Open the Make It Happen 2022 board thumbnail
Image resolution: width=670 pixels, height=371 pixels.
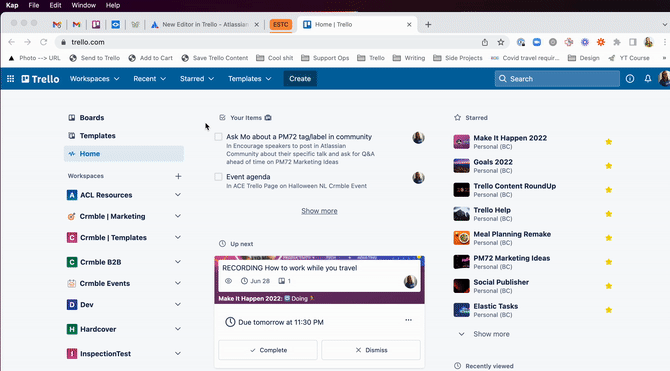click(461, 142)
